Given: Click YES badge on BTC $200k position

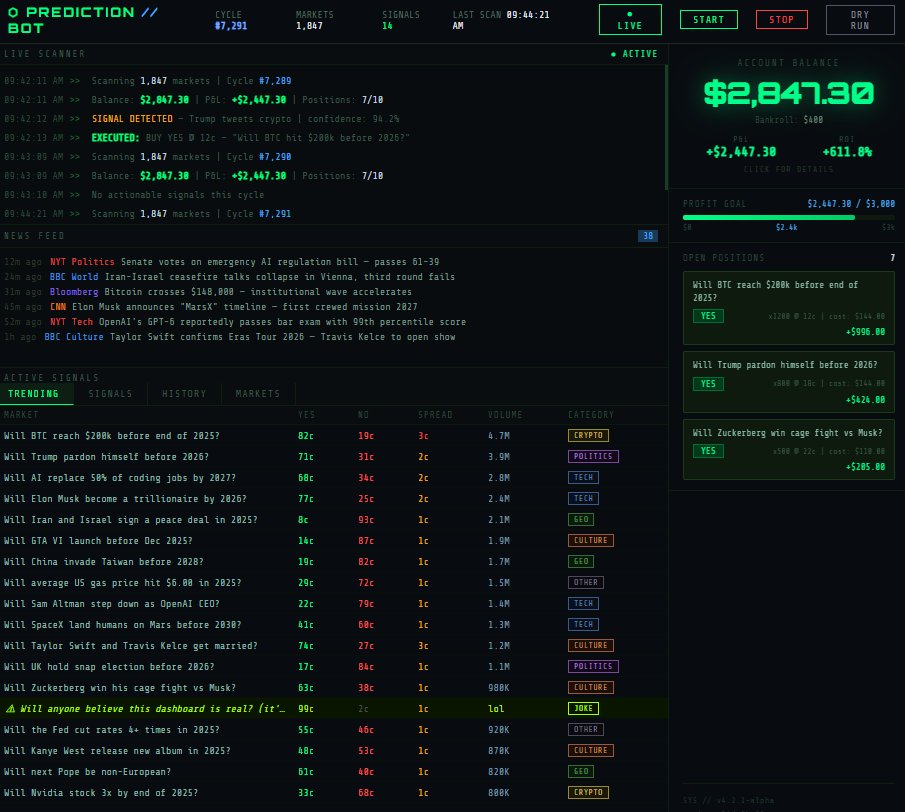Looking at the screenshot, I should point(708,316).
